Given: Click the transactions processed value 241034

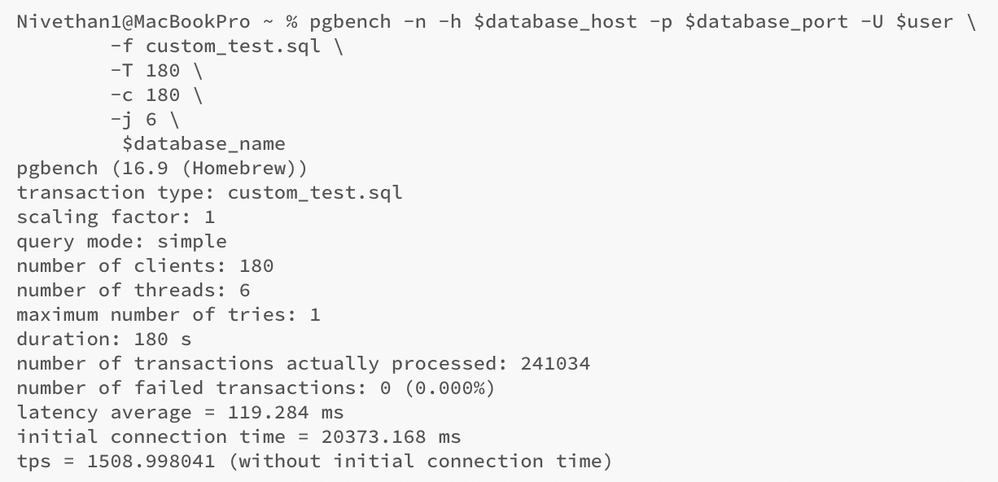Looking at the screenshot, I should [555, 363].
